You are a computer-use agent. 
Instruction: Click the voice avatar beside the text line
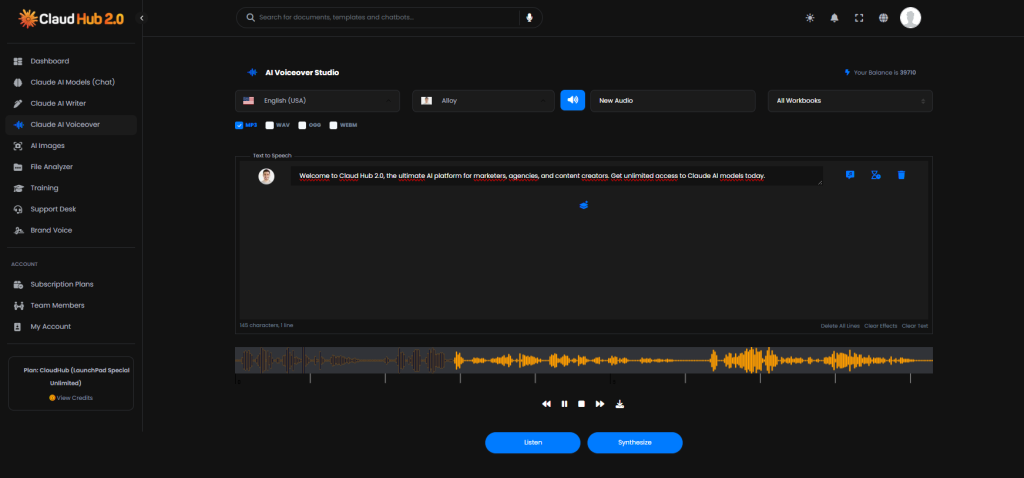click(x=266, y=176)
